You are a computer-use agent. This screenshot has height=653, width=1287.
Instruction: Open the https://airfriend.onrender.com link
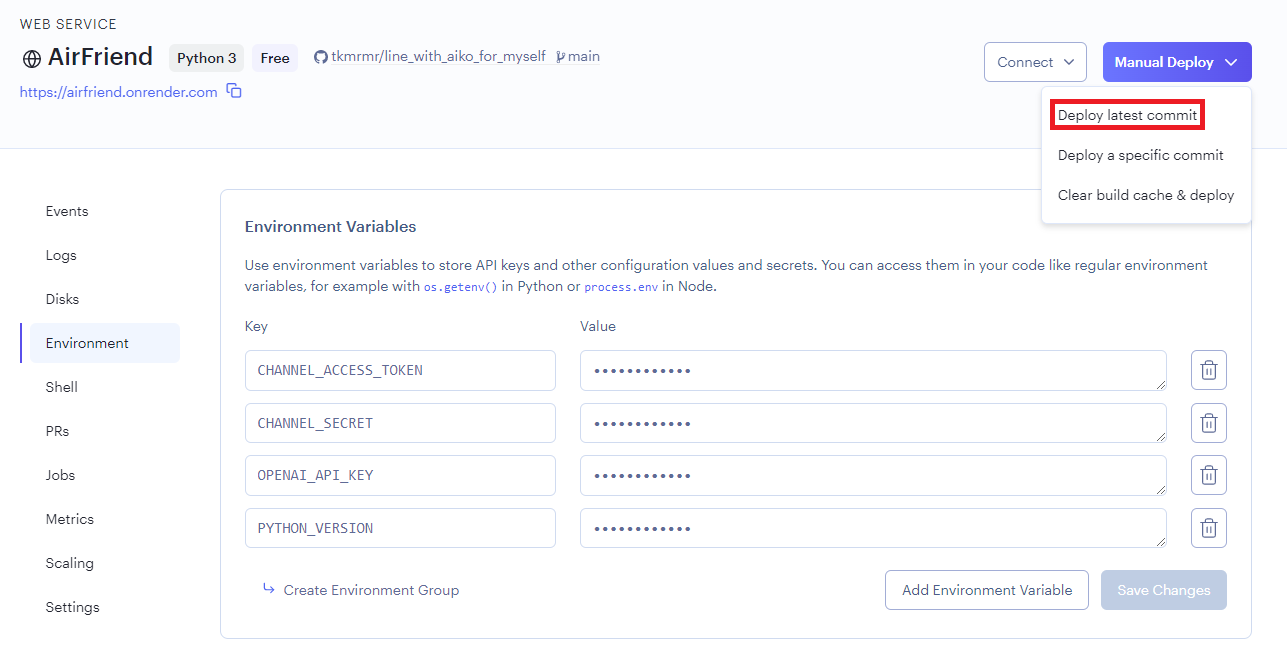[x=119, y=92]
